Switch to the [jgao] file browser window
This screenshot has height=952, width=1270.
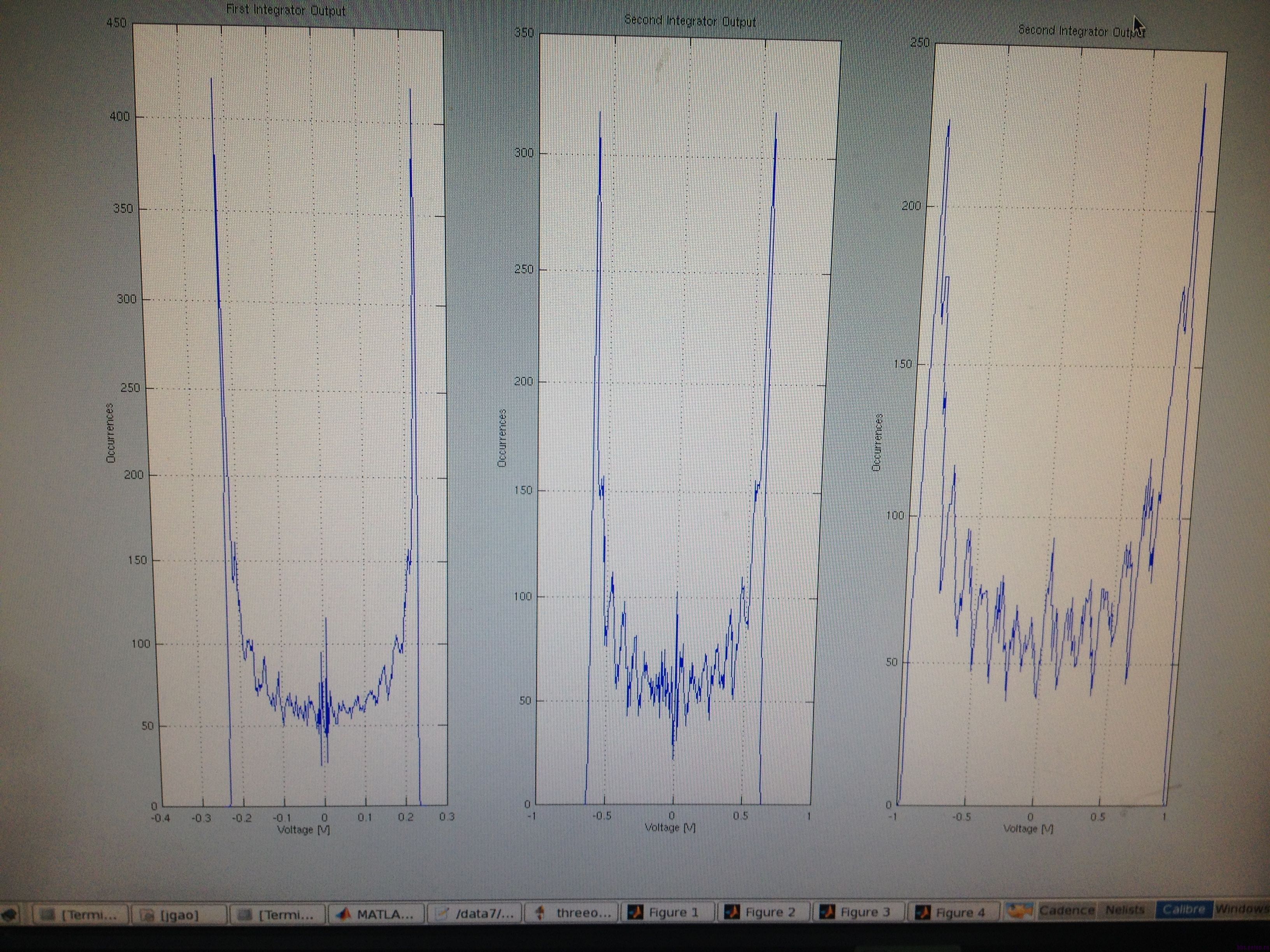click(x=179, y=915)
